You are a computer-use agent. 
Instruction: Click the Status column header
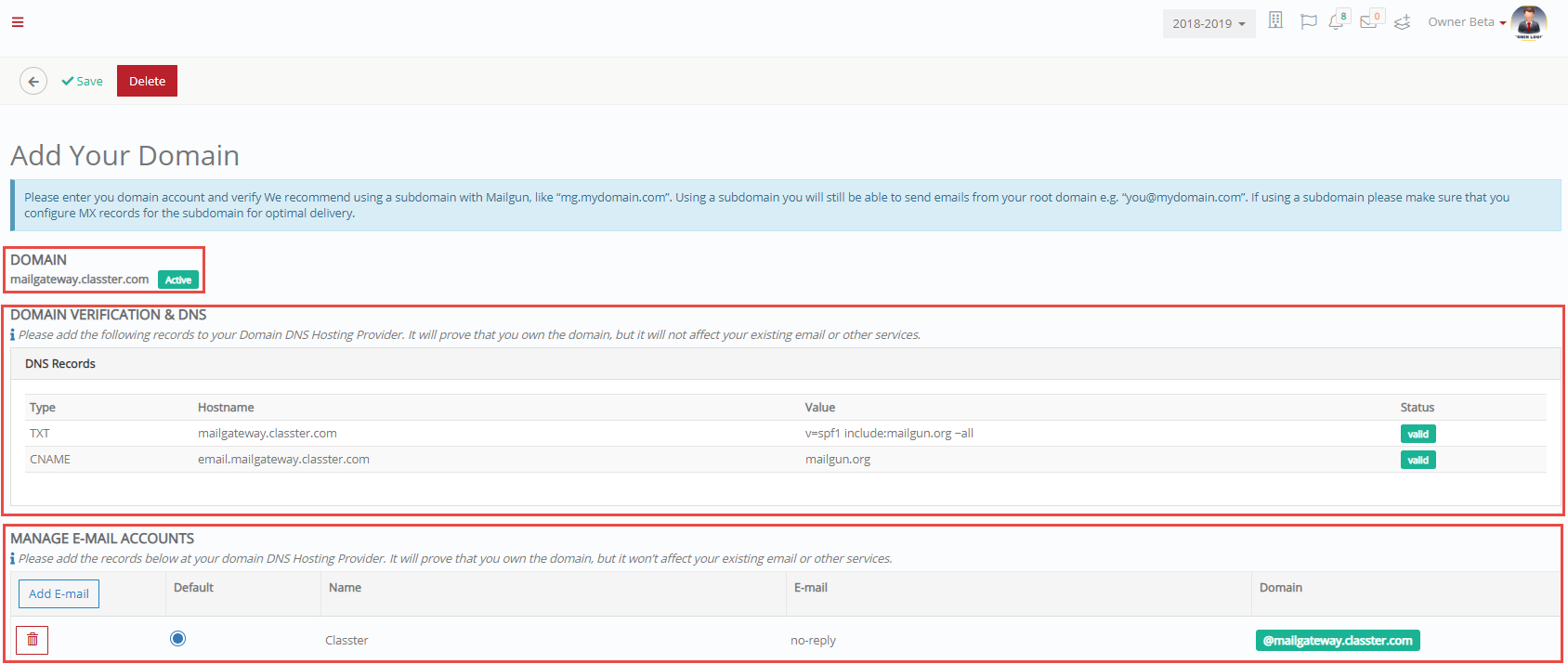click(x=1418, y=408)
